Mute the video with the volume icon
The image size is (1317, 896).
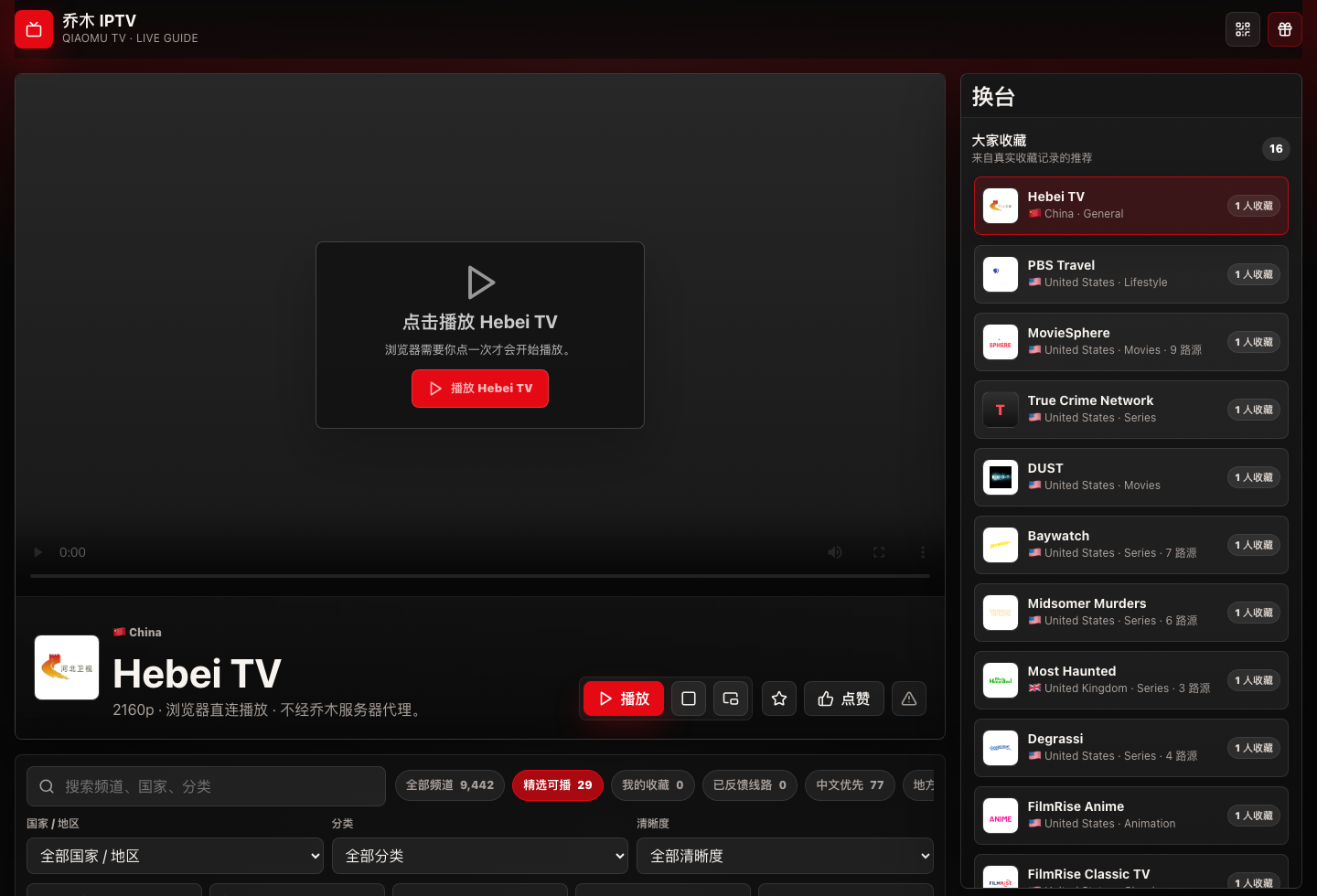[835, 552]
